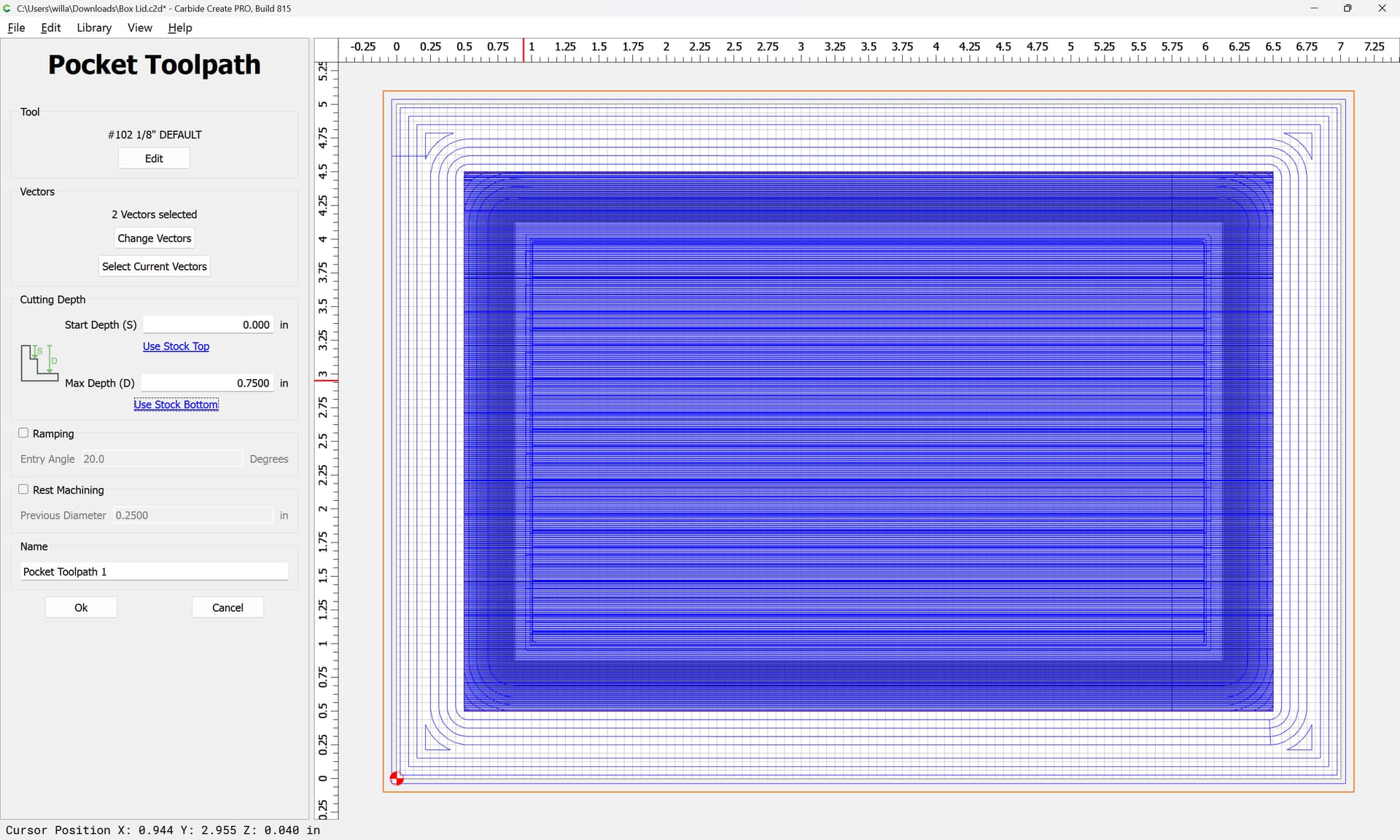1400x840 pixels.
Task: Open the Library menu
Action: pyautogui.click(x=94, y=28)
